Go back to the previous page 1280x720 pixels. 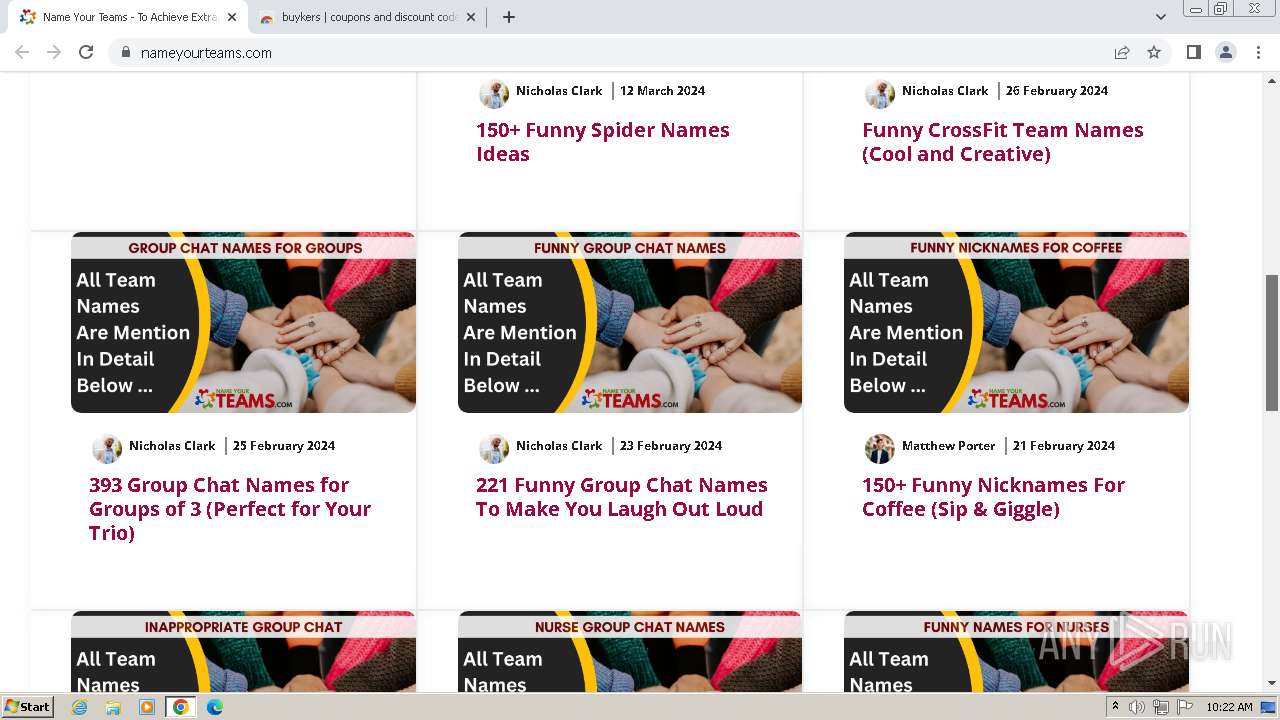[22, 52]
